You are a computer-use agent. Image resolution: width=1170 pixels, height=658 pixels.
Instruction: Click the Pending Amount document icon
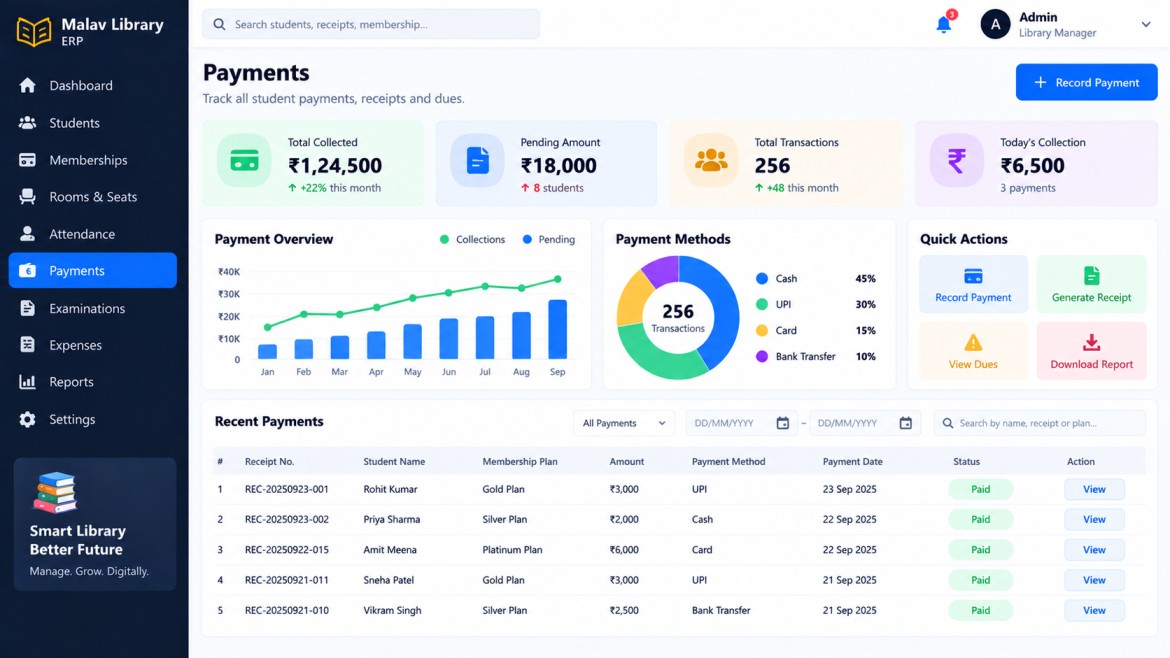pos(478,160)
